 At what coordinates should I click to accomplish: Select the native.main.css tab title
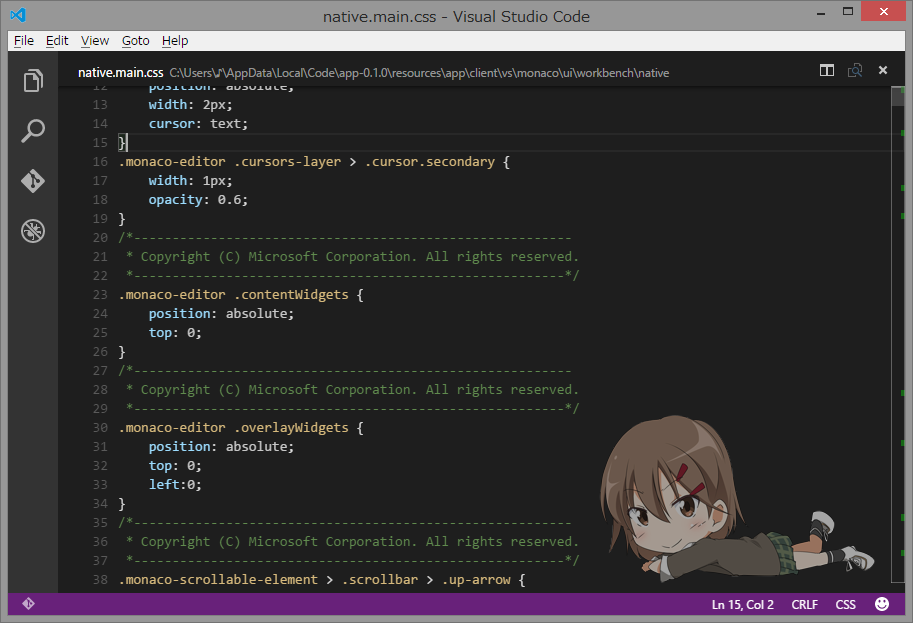coord(121,73)
